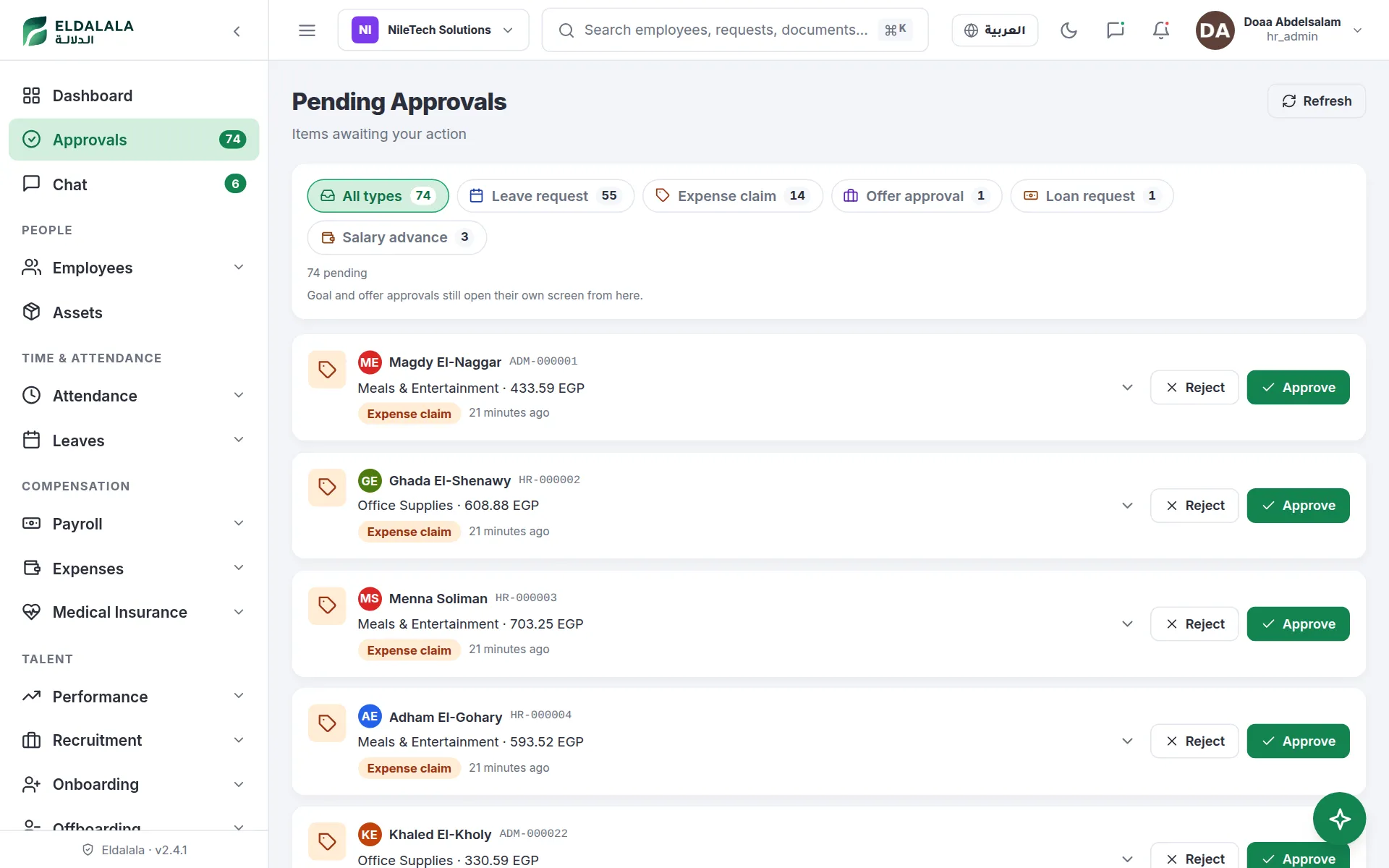
Task: Expand the Payroll sidebar section
Action: click(x=239, y=523)
